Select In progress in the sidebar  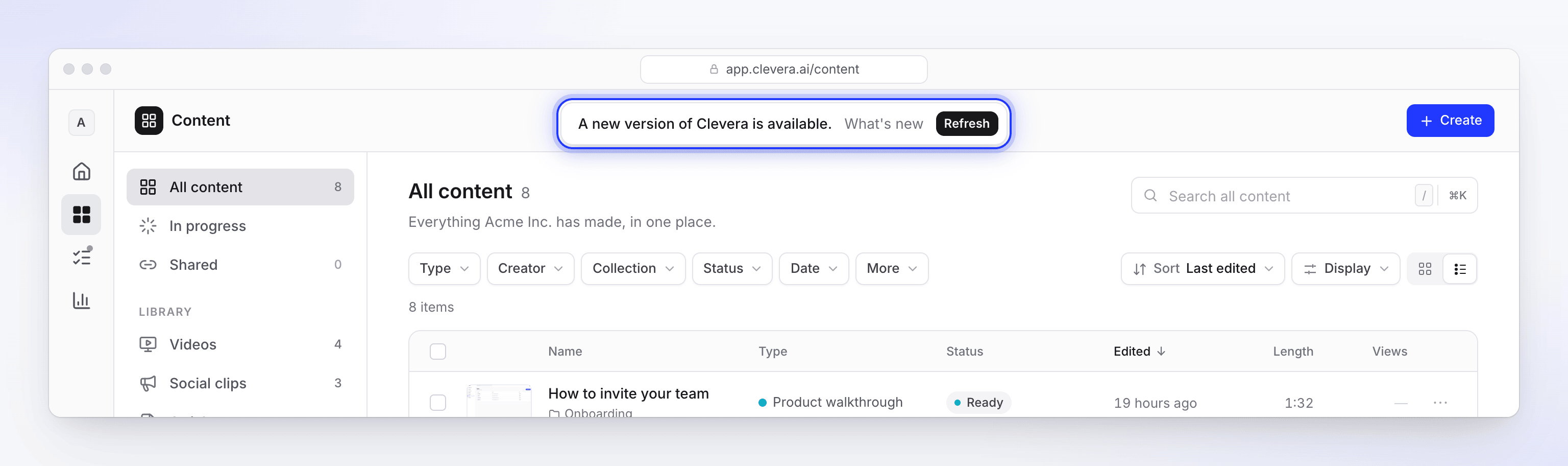[240, 226]
